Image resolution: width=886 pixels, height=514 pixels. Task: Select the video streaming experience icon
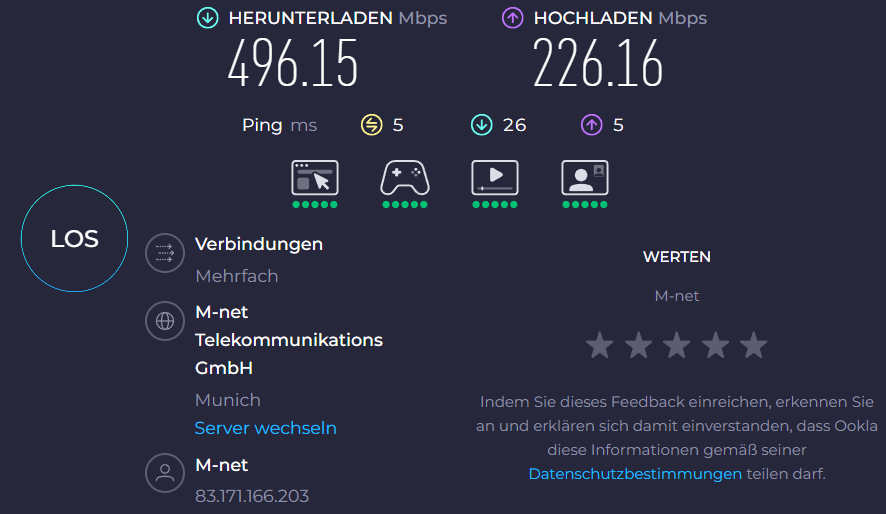click(x=495, y=178)
